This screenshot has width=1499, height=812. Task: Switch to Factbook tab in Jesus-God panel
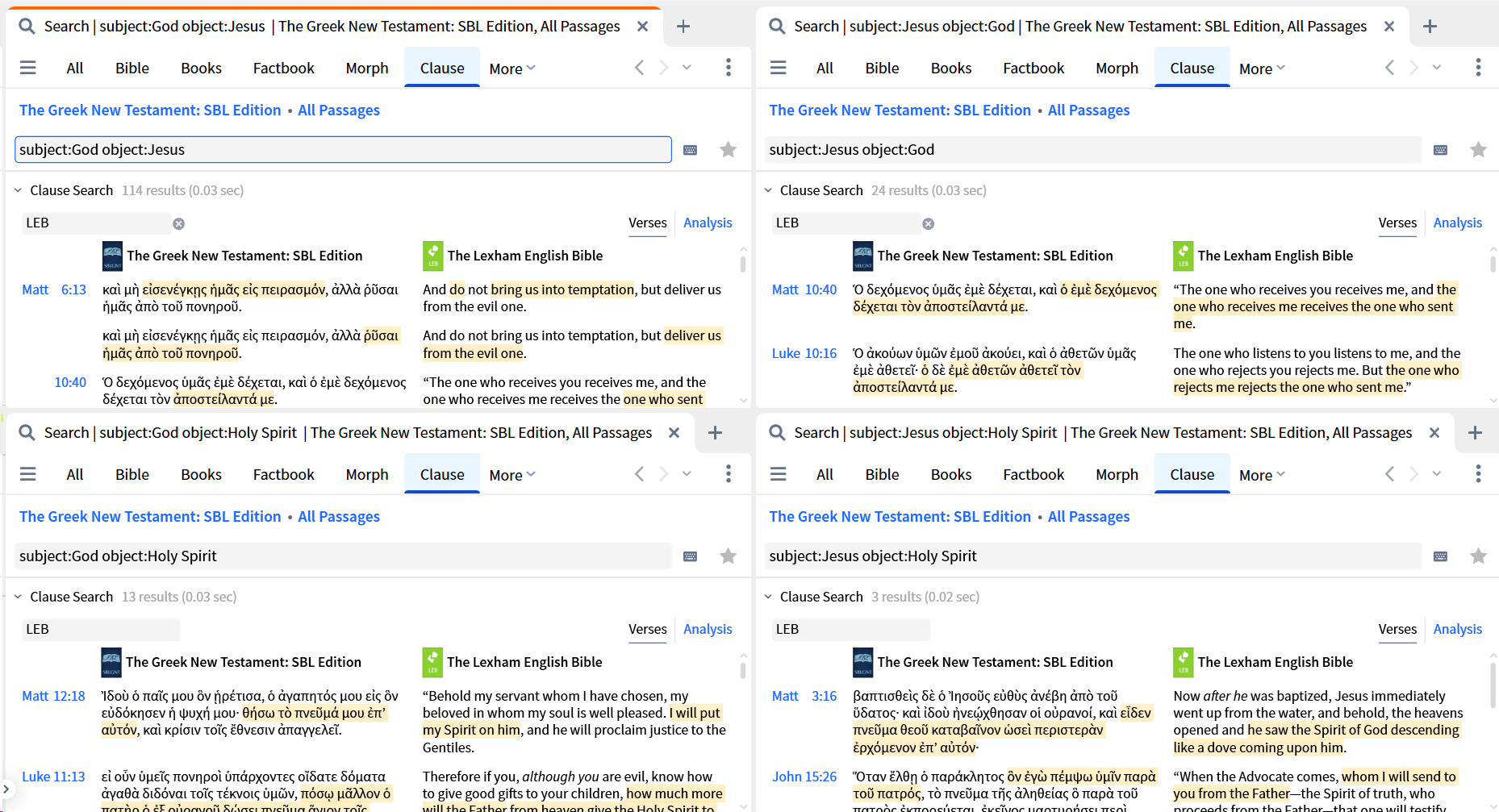click(x=1033, y=69)
